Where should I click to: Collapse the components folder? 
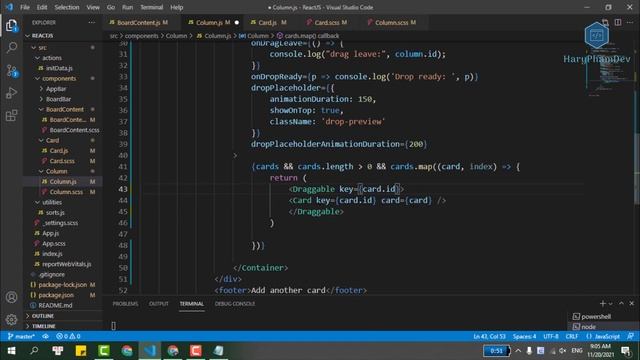click(x=59, y=78)
